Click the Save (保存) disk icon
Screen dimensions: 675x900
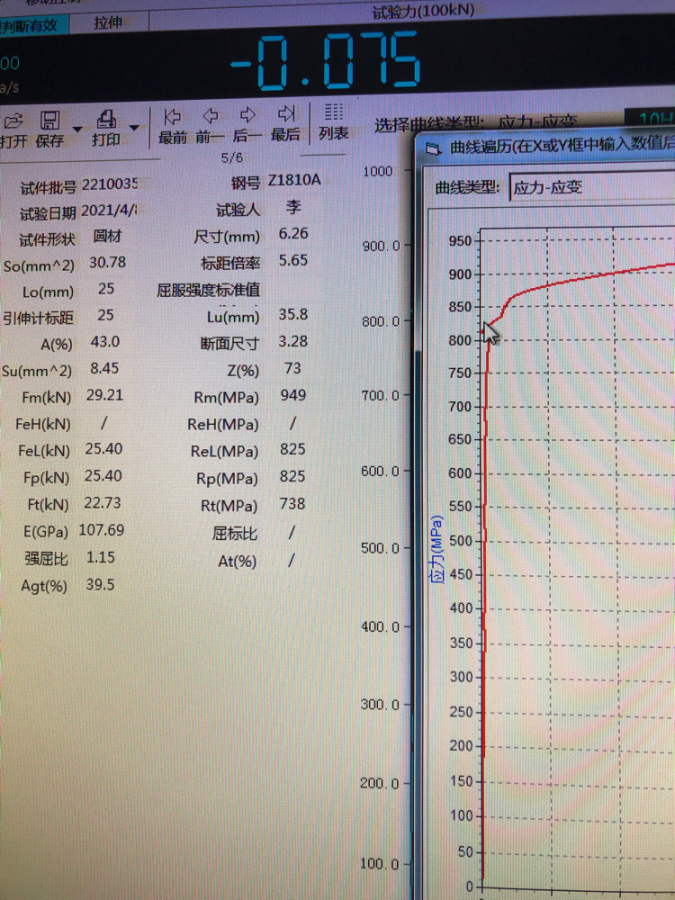click(x=50, y=120)
